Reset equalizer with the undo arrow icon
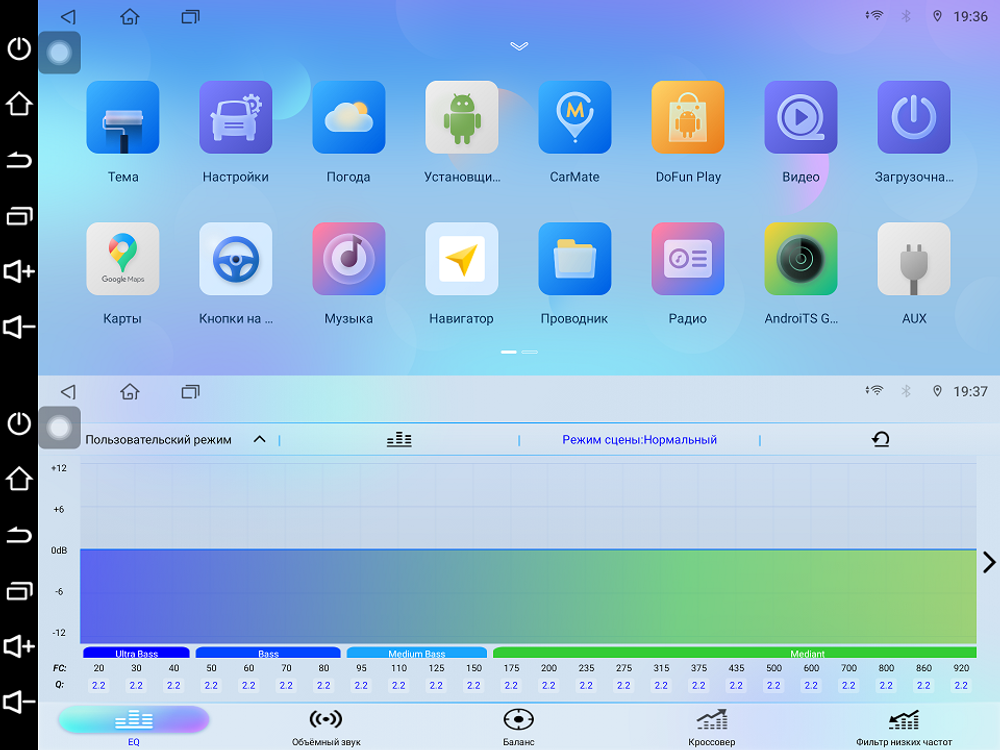The width and height of the screenshot is (1000, 750). pos(880,440)
